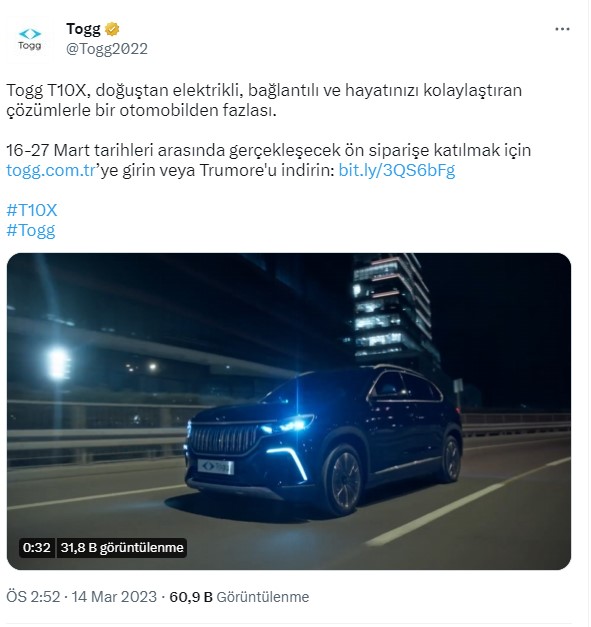Click the car headlight in the video
The width and height of the screenshot is (591, 627).
[x=289, y=424]
